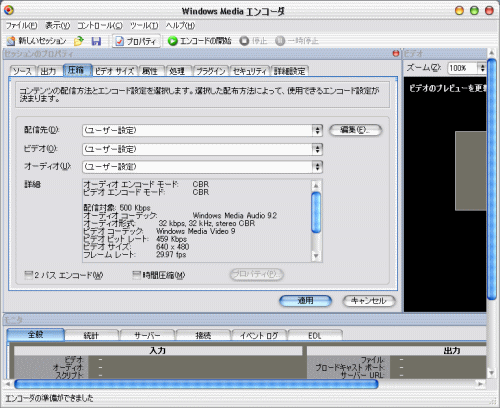Close the Session Properties panel with red icon

[396, 53]
